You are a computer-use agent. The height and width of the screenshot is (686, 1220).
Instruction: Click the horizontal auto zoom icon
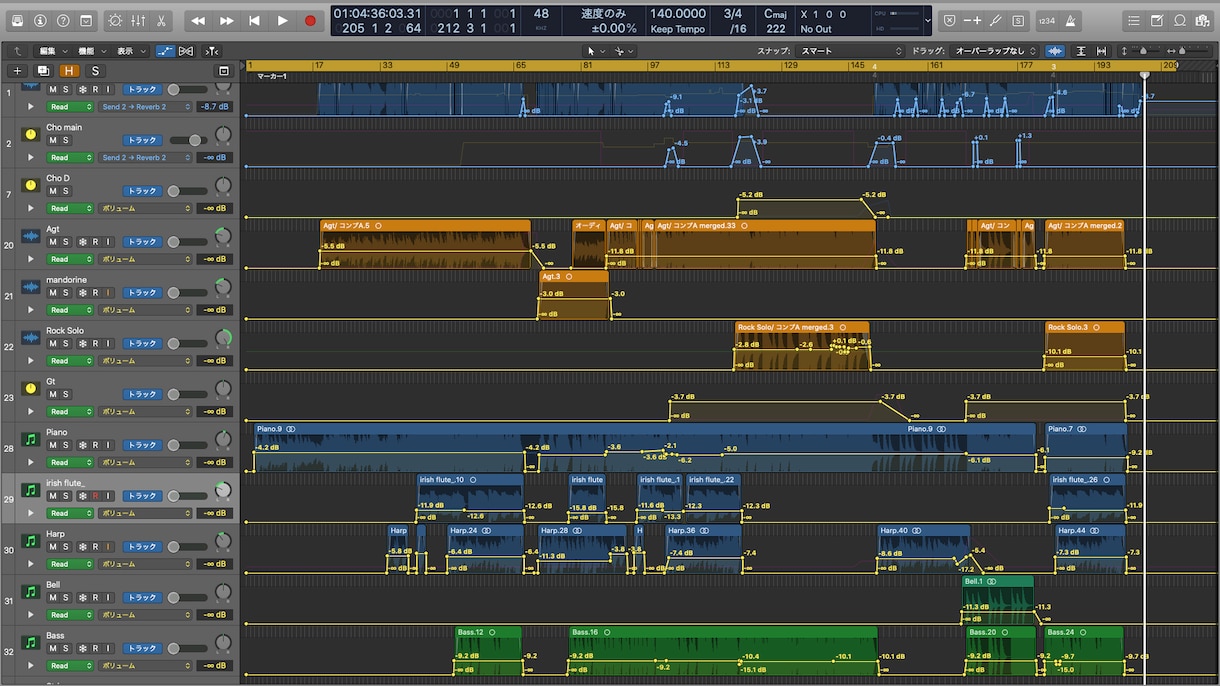pos(1102,50)
